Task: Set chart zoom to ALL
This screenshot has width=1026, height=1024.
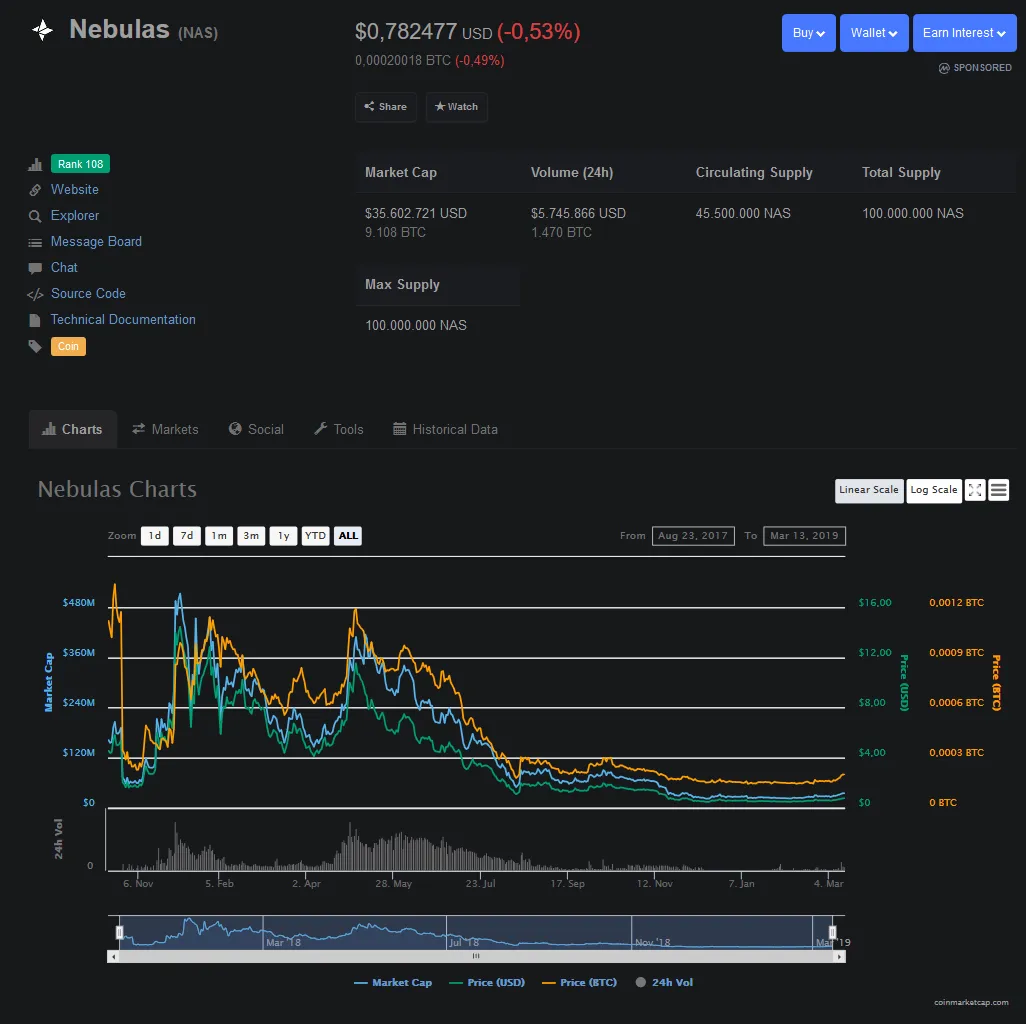Action: point(348,536)
